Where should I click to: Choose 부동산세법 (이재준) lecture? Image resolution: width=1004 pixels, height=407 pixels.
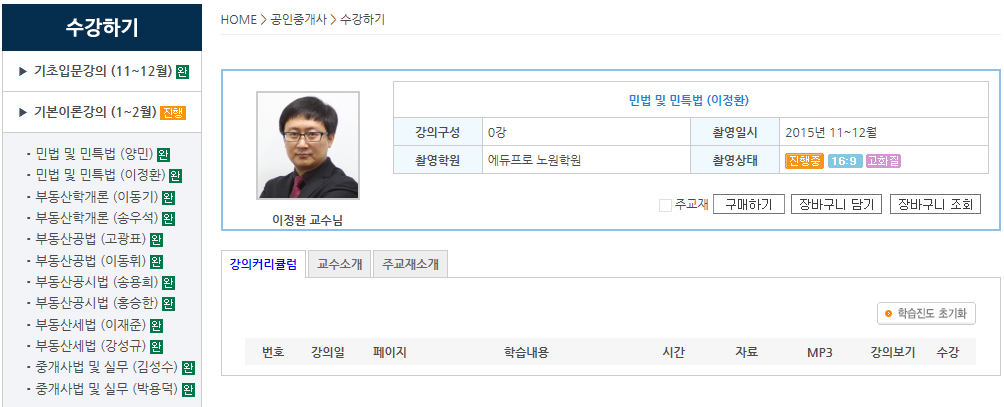[91, 325]
